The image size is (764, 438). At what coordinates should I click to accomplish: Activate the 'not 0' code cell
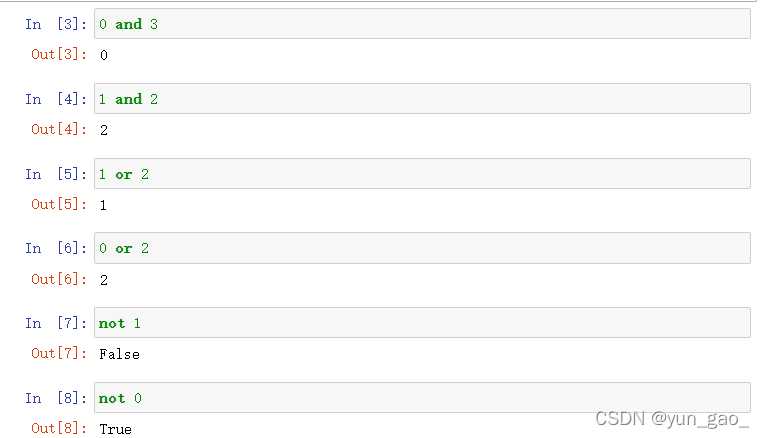422,398
